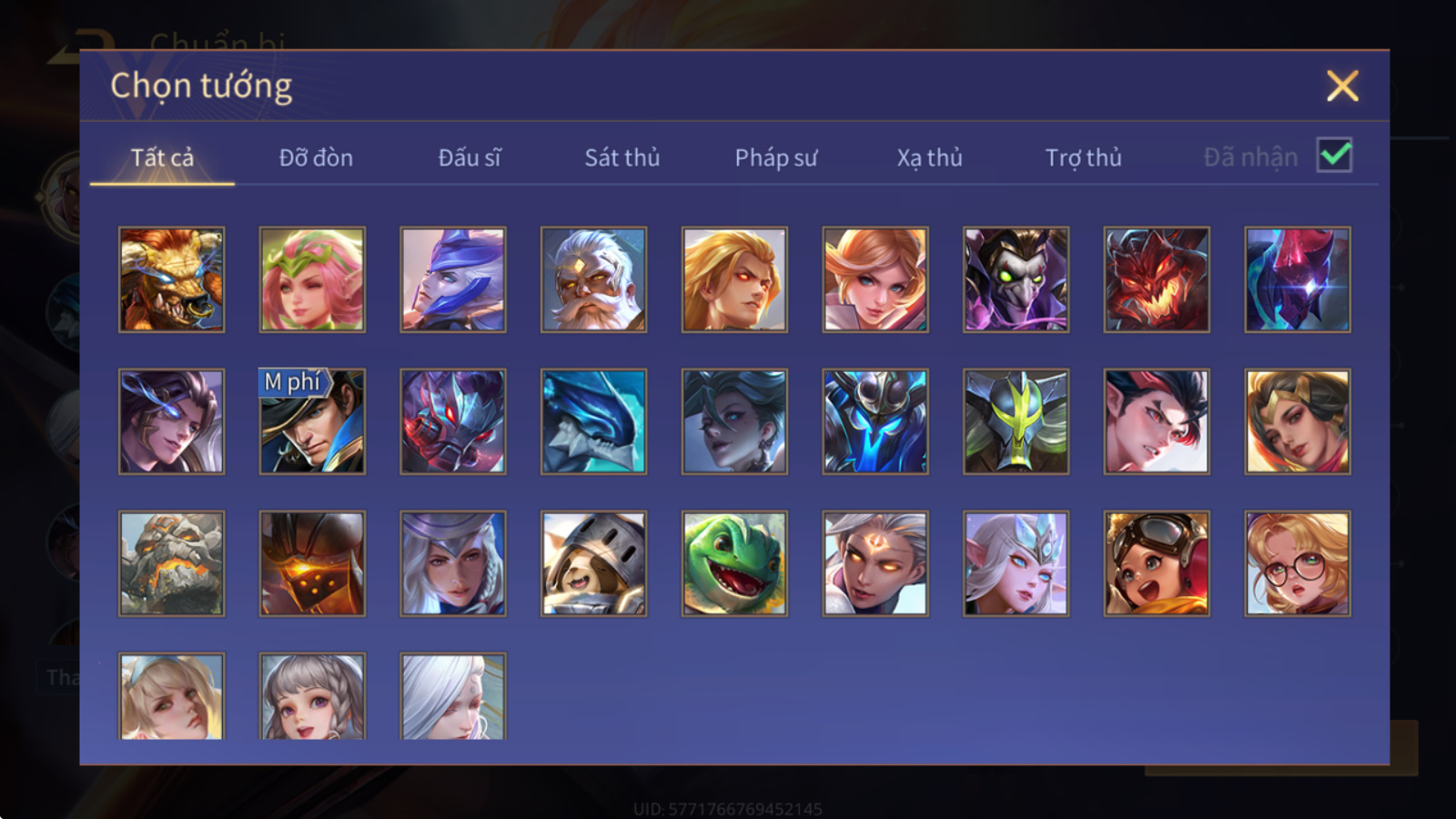The image size is (1456, 819).
Task: Choose the girl with round glasses hero
Action: (1298, 563)
